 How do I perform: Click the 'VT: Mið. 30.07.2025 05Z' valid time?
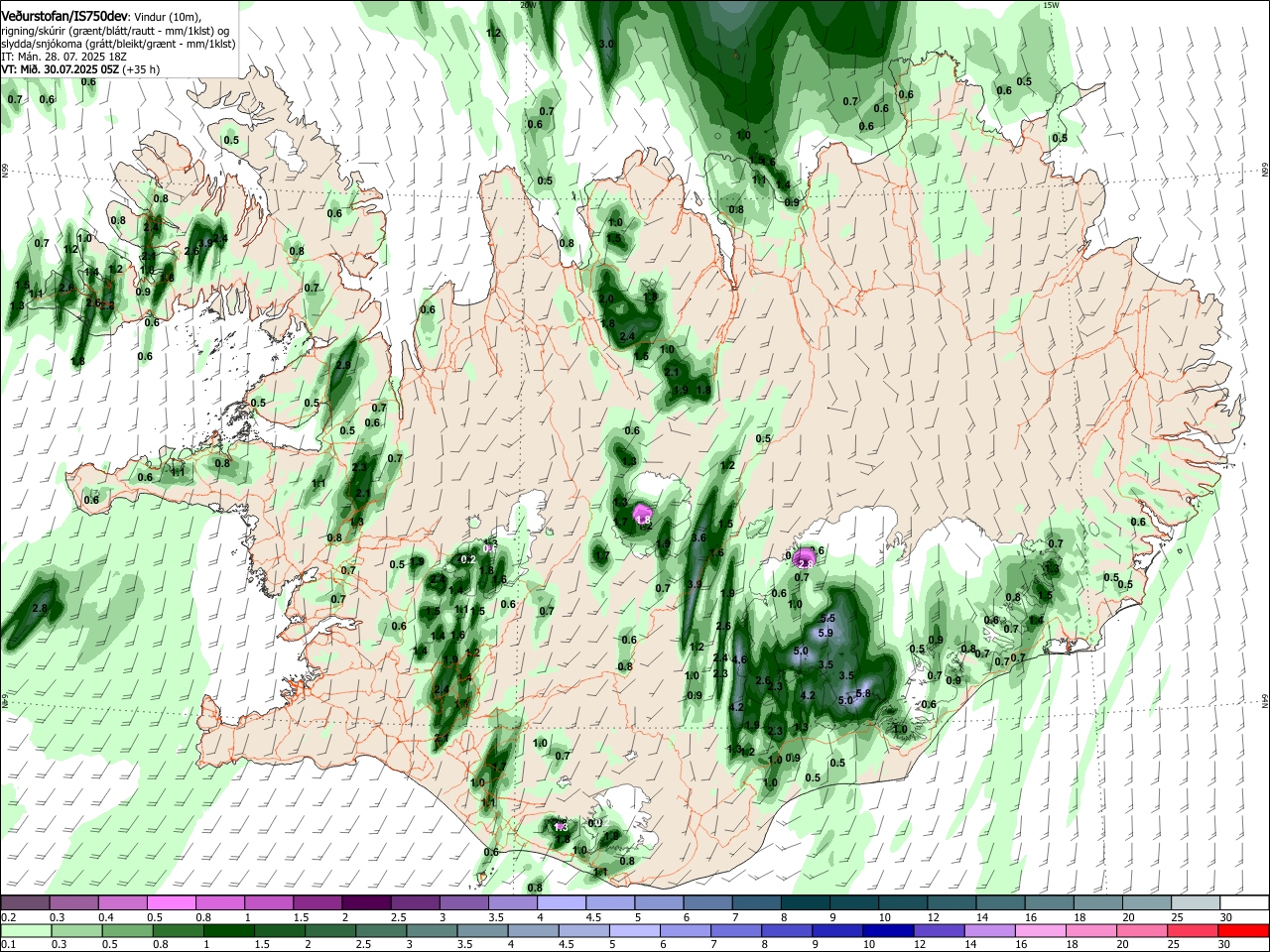[60, 70]
